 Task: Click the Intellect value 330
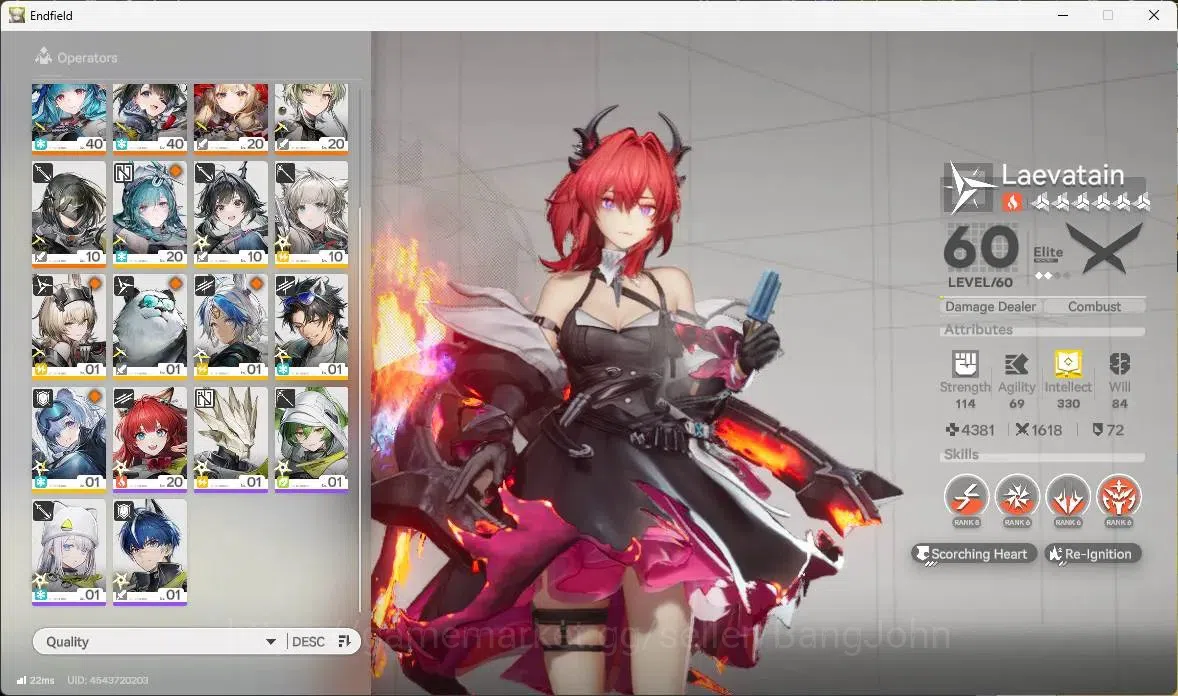[1068, 404]
